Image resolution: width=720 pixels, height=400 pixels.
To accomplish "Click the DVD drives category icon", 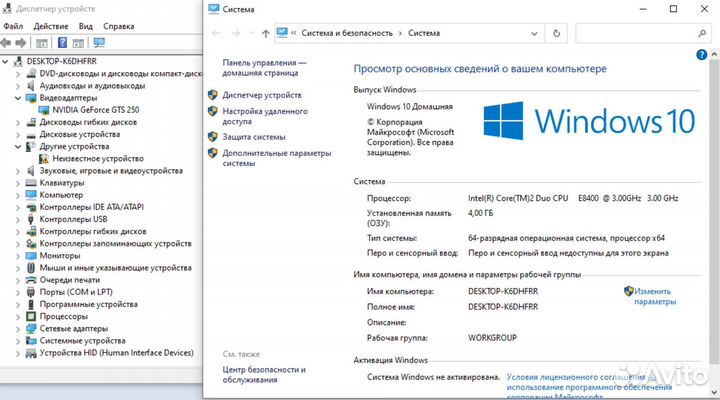I will click(x=31, y=73).
